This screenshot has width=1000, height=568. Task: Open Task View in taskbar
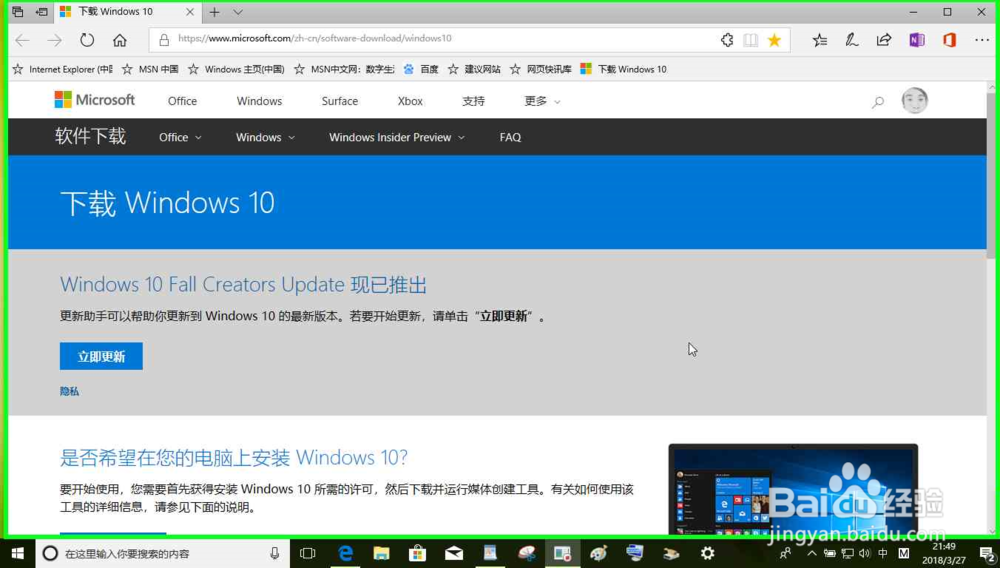(307, 553)
